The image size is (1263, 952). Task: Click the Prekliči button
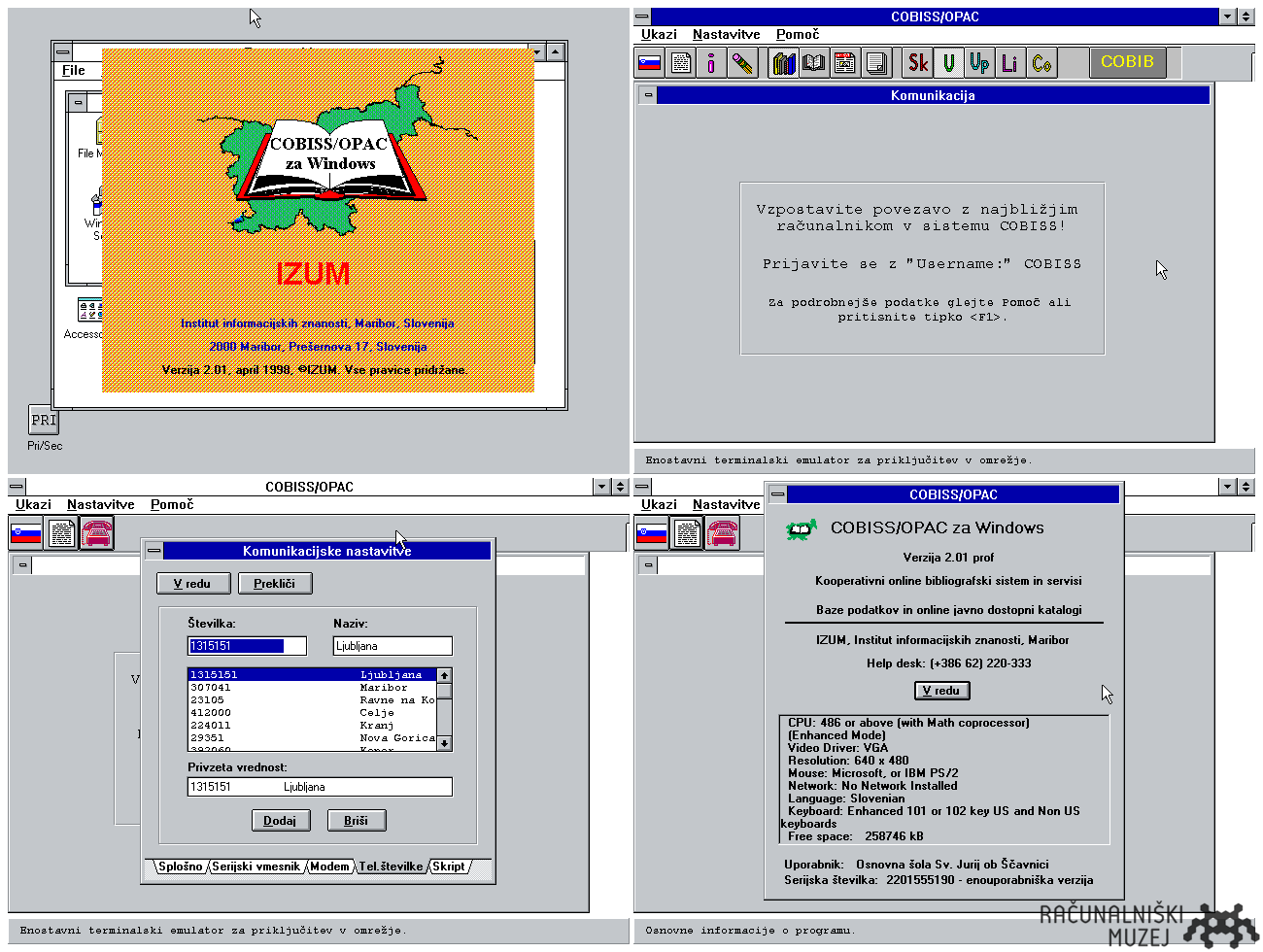[274, 583]
